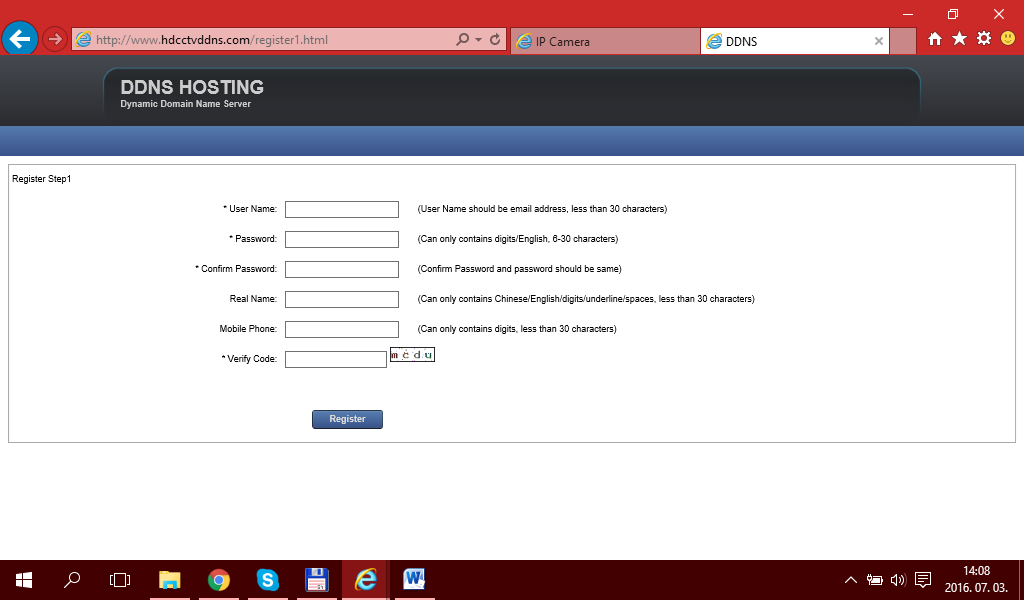This screenshot has height=600, width=1024.
Task: Show hidden system tray icons
Action: point(850,580)
